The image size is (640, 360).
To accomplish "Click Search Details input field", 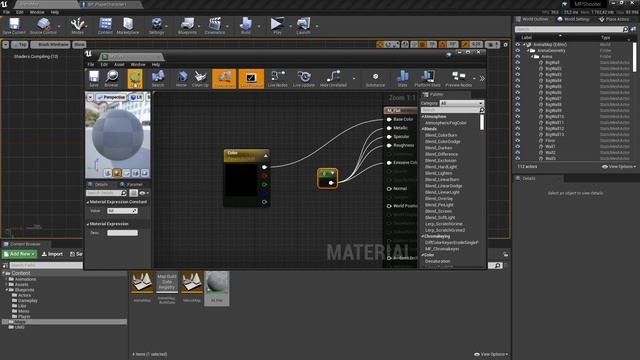I will 107,193.
